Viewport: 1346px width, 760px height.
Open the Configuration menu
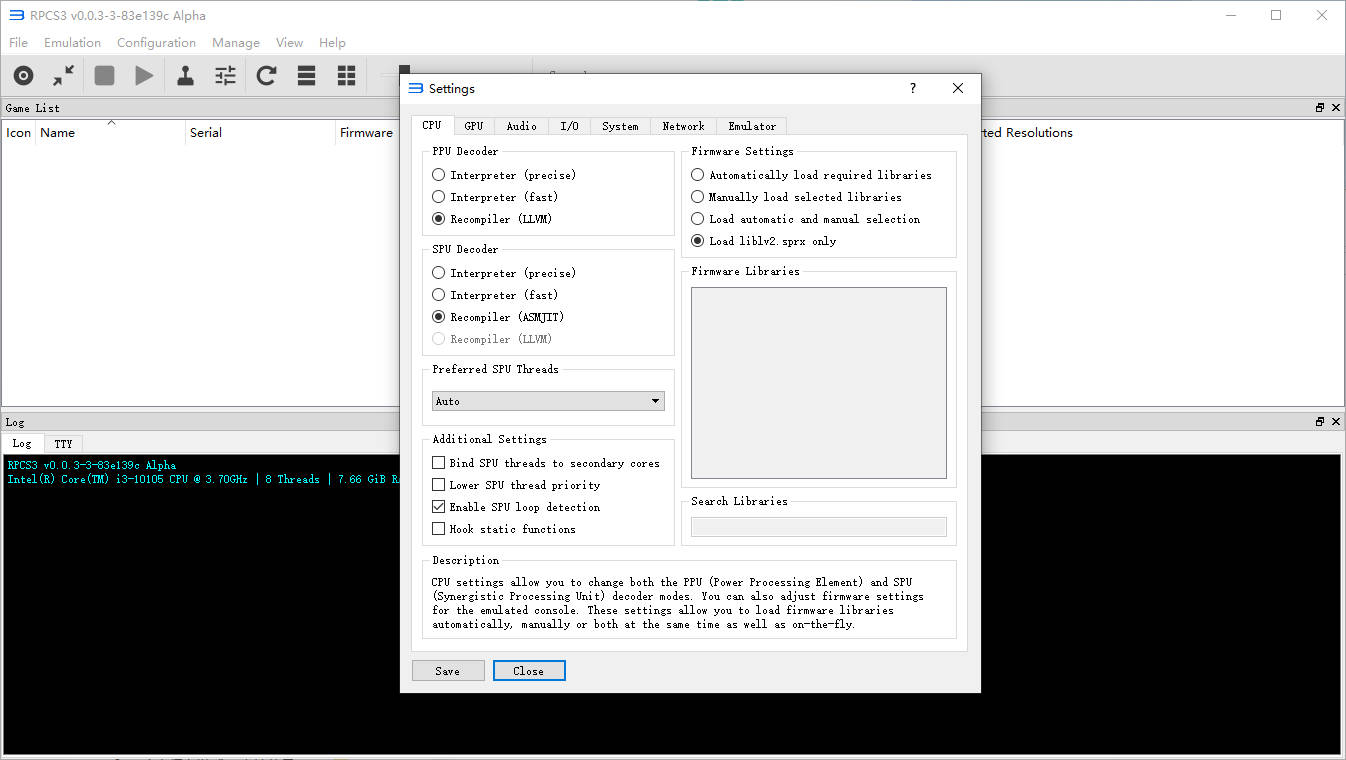156,43
